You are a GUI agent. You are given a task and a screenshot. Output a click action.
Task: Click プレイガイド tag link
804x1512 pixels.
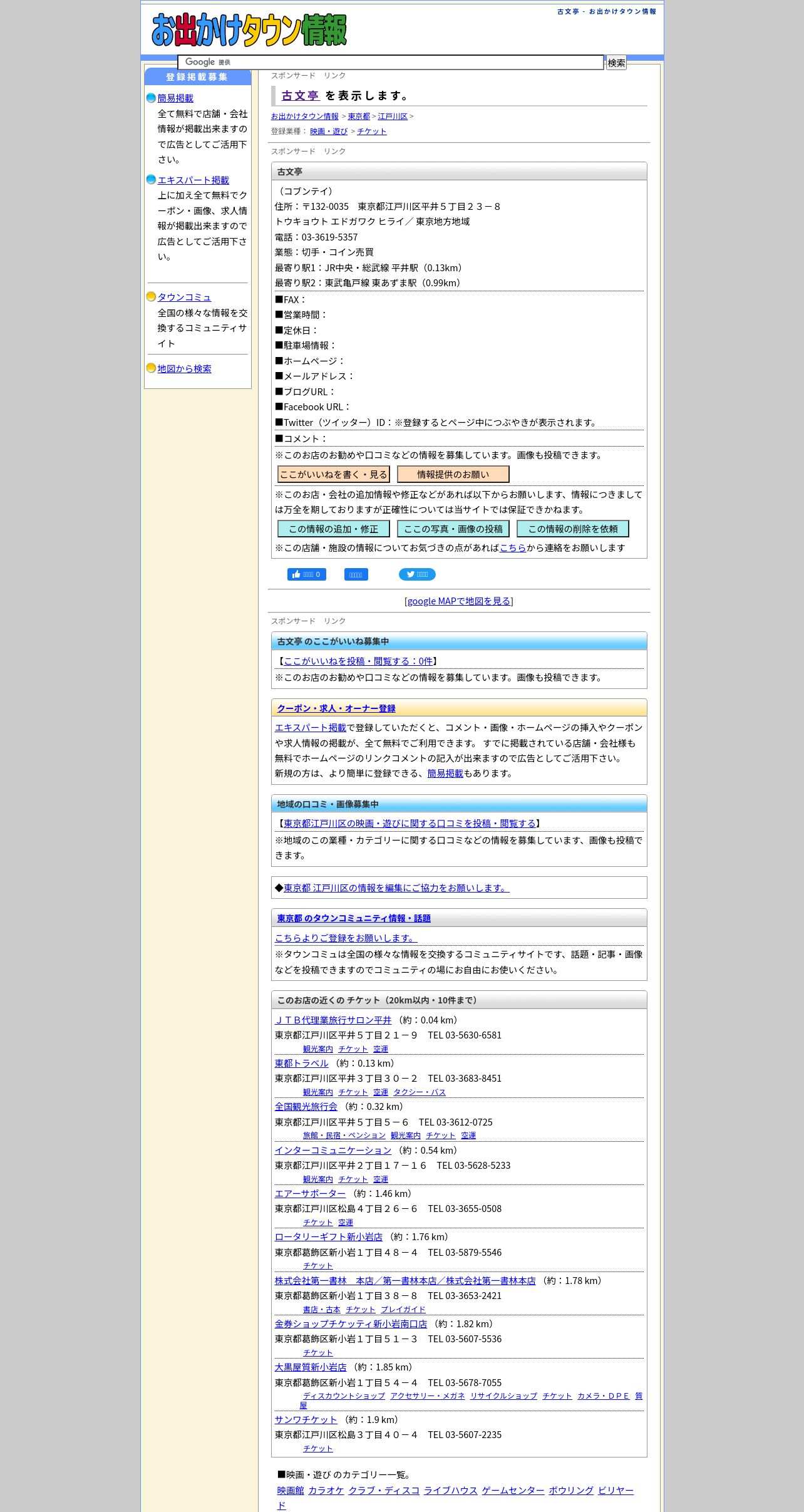(x=403, y=1310)
